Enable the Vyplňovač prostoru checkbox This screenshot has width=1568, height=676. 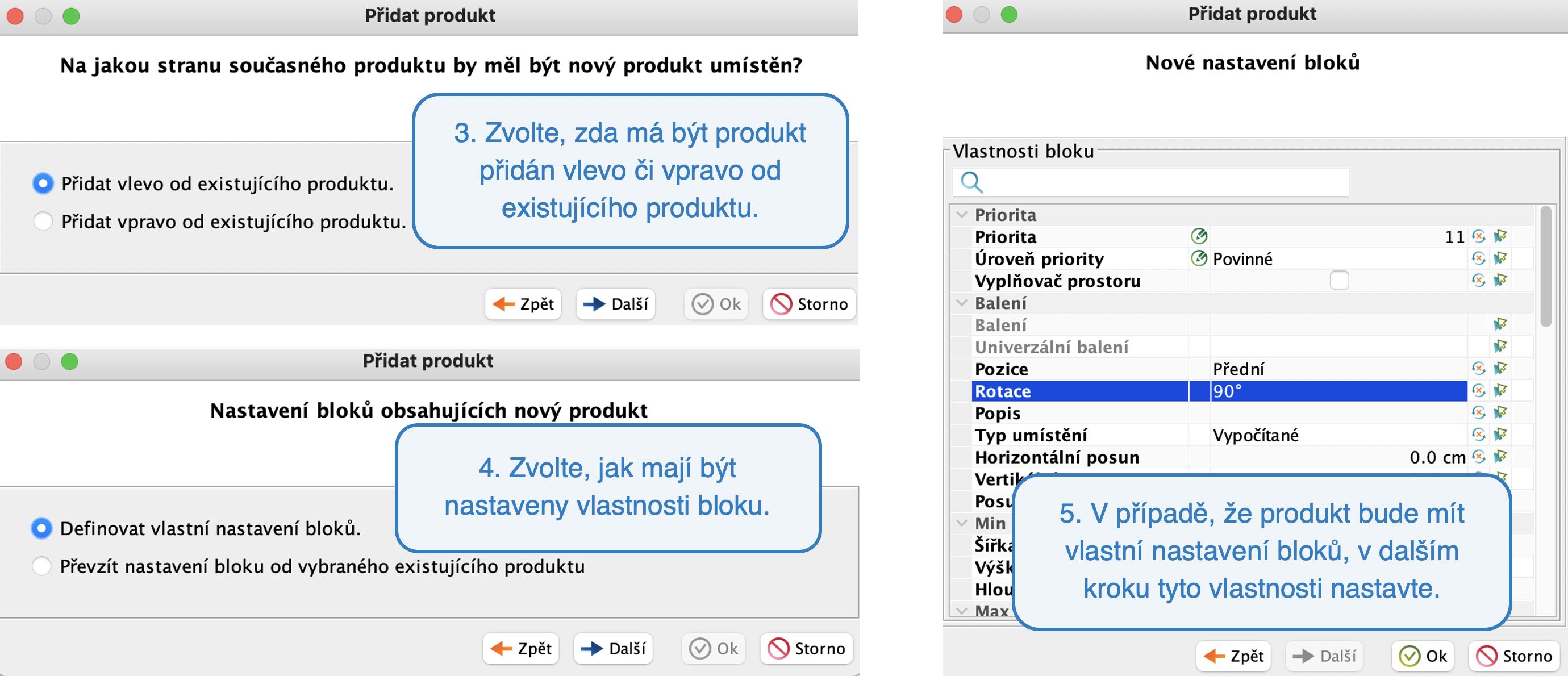[x=1339, y=281]
